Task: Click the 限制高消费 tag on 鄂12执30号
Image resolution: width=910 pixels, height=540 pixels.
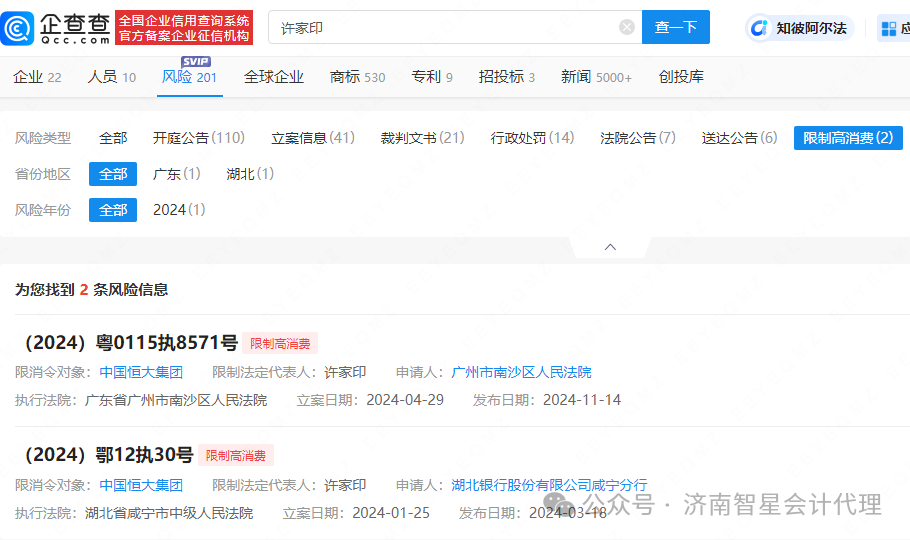Action: 236,456
